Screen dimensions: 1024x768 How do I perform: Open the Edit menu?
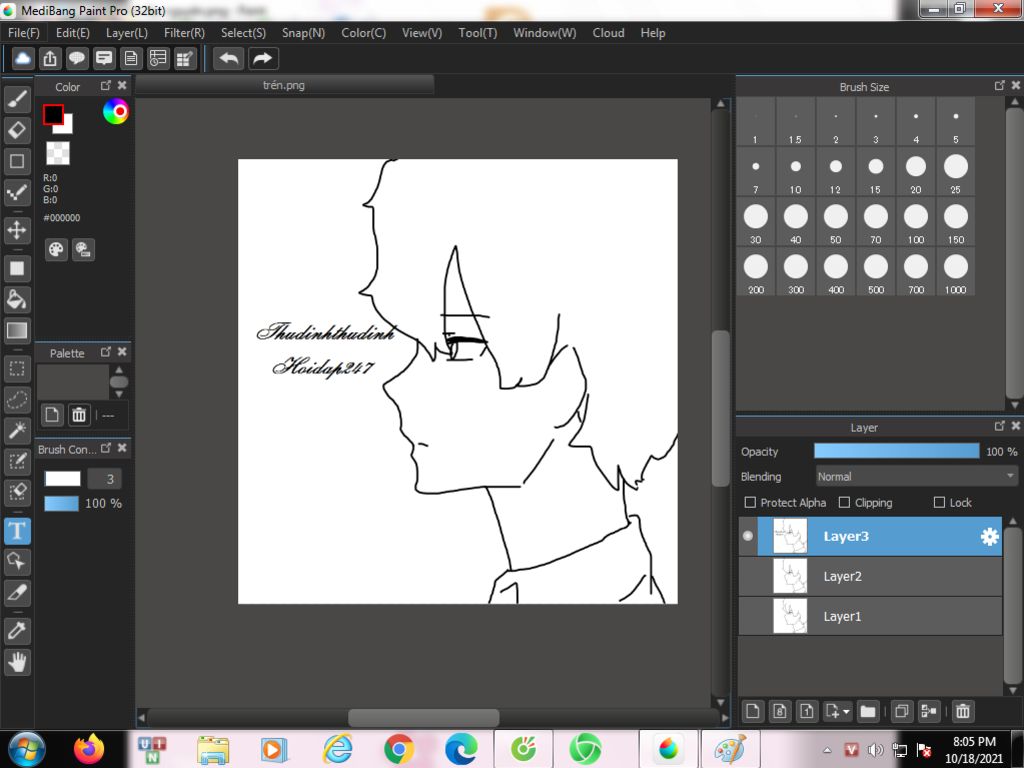pos(72,33)
